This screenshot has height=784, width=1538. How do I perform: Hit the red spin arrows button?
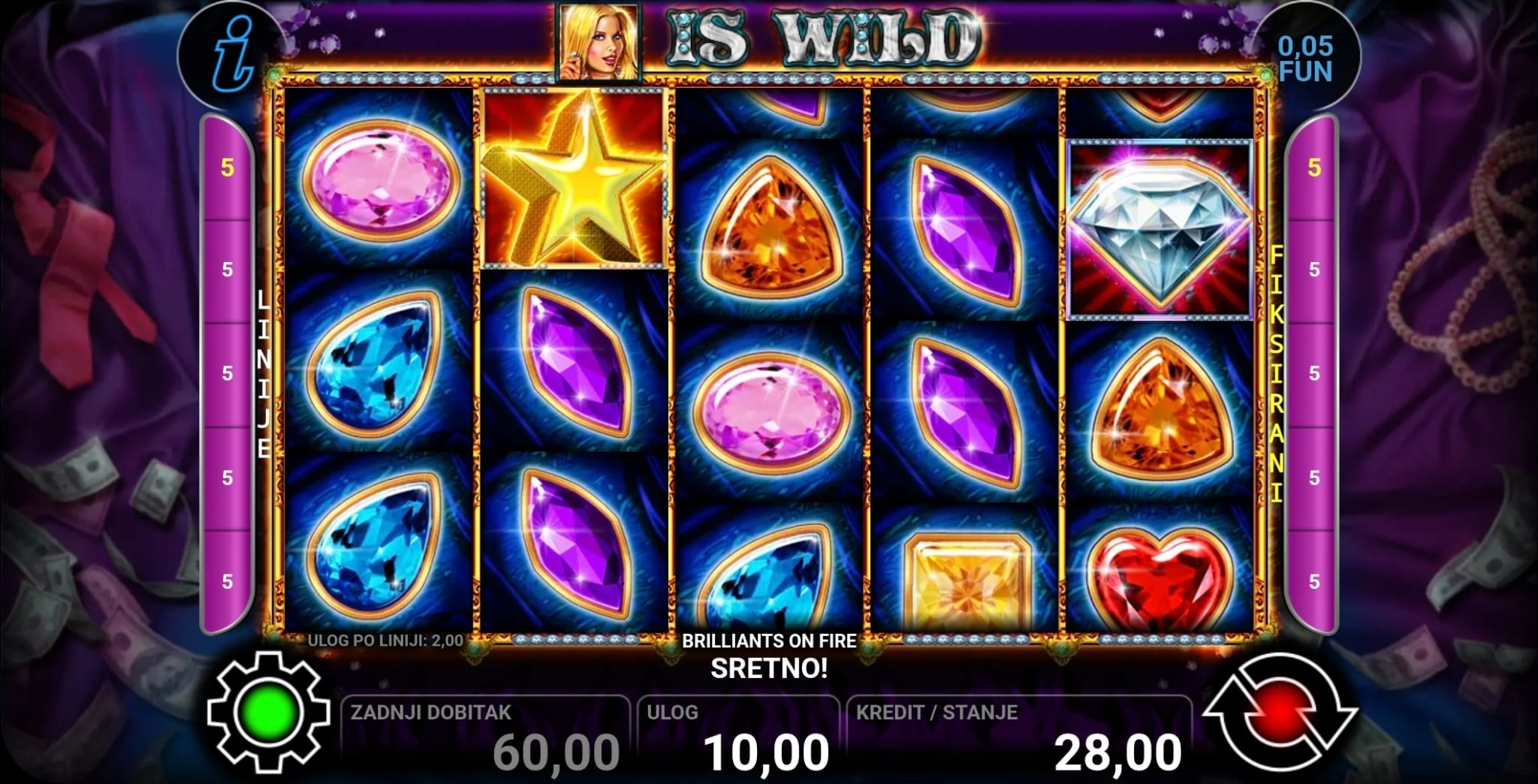pyautogui.click(x=1280, y=712)
